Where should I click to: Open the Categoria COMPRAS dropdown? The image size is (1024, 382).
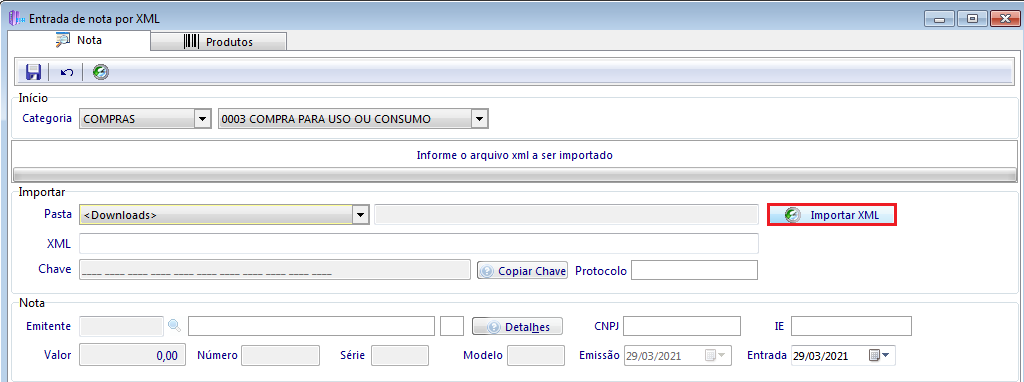click(x=203, y=119)
